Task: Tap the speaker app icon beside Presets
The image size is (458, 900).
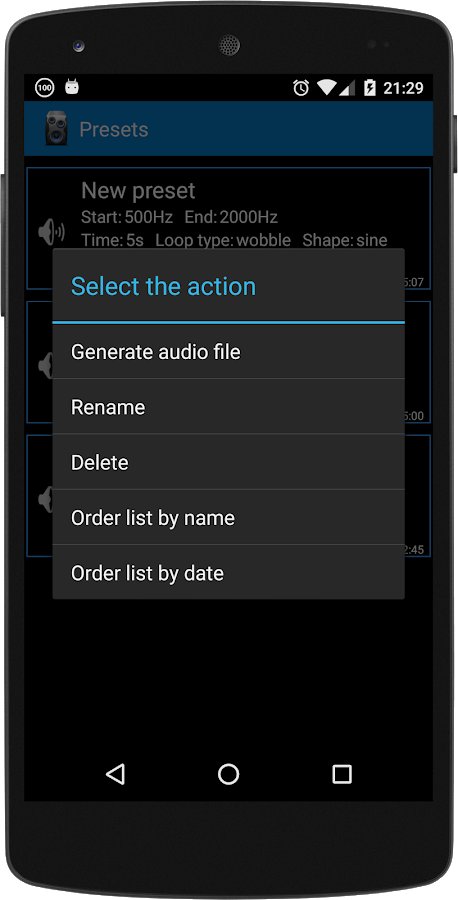Action: tap(56, 128)
